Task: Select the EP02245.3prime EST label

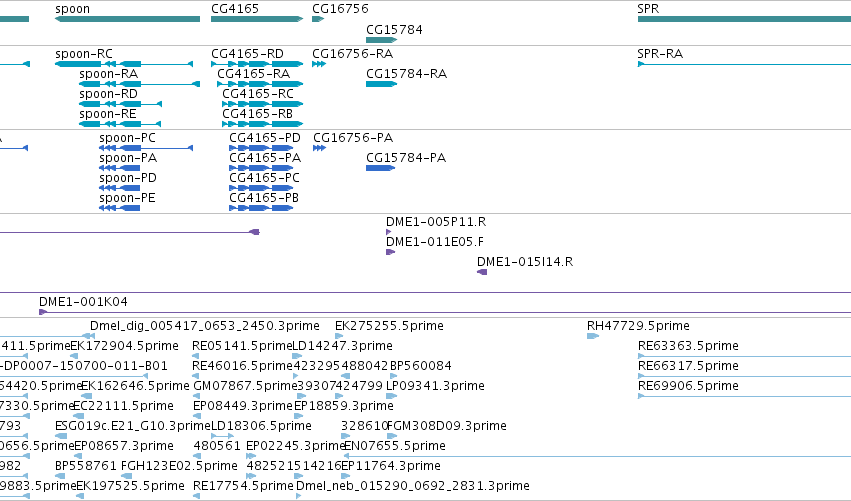Action: [x=296, y=446]
